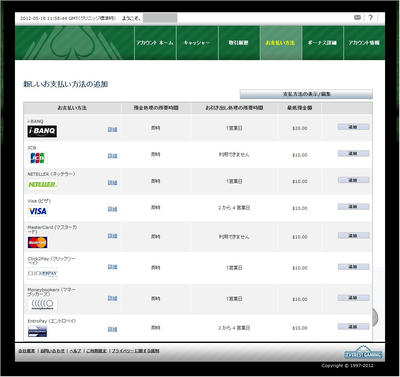Viewport: 400px width, 377px height.
Task: Open the 取引履歴 tab
Action: (239, 43)
